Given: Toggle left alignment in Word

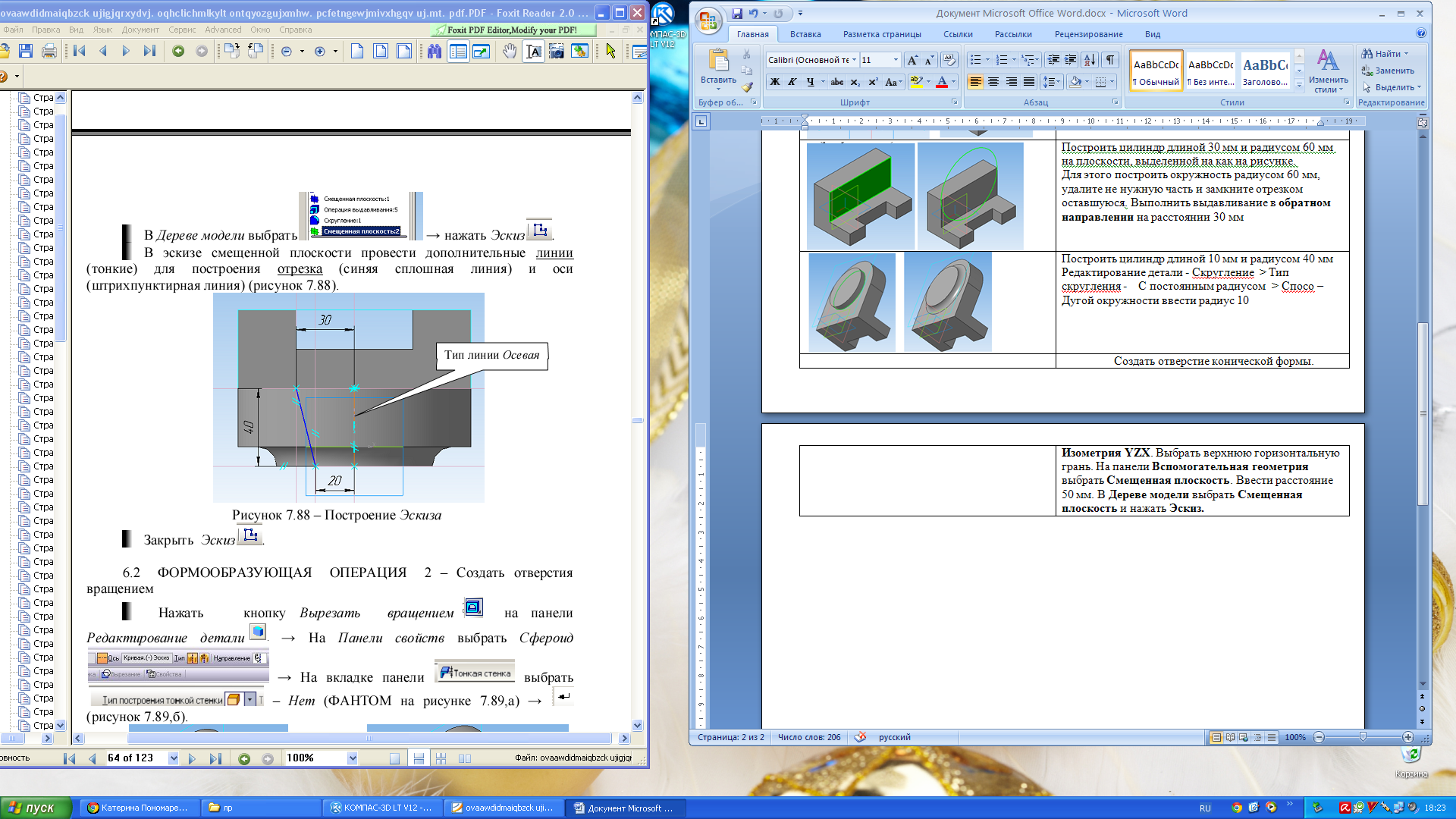Looking at the screenshot, I should click(x=976, y=82).
